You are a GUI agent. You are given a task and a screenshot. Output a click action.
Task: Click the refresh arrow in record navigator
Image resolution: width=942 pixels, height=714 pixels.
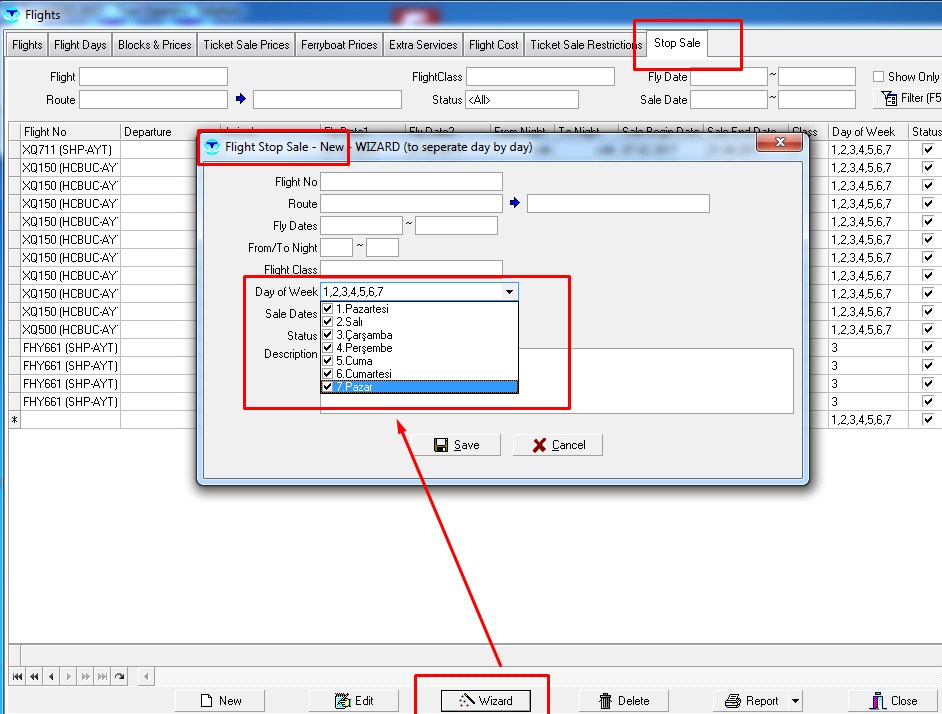tap(120, 677)
